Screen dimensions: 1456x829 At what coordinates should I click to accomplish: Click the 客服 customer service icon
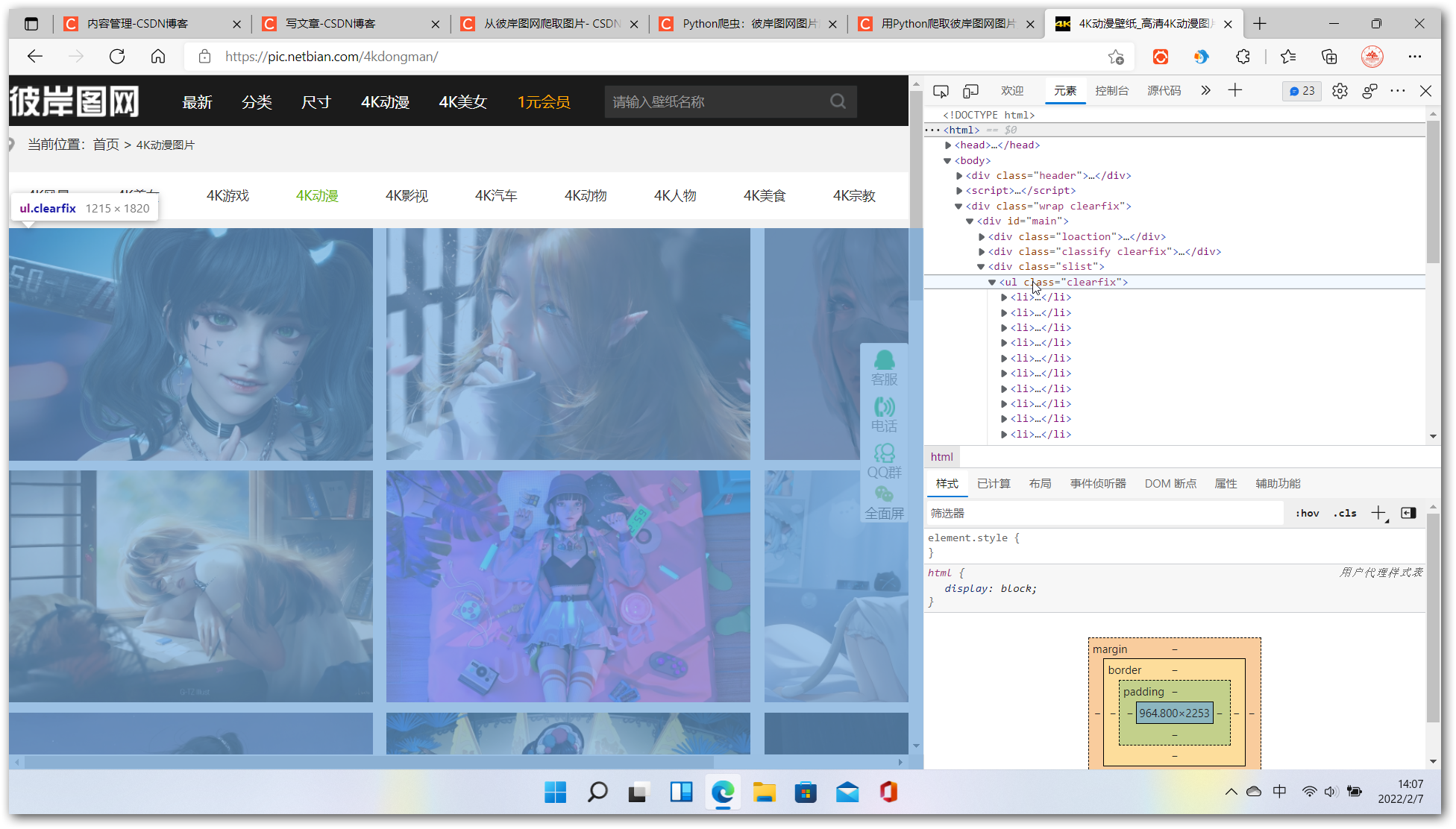click(x=885, y=368)
